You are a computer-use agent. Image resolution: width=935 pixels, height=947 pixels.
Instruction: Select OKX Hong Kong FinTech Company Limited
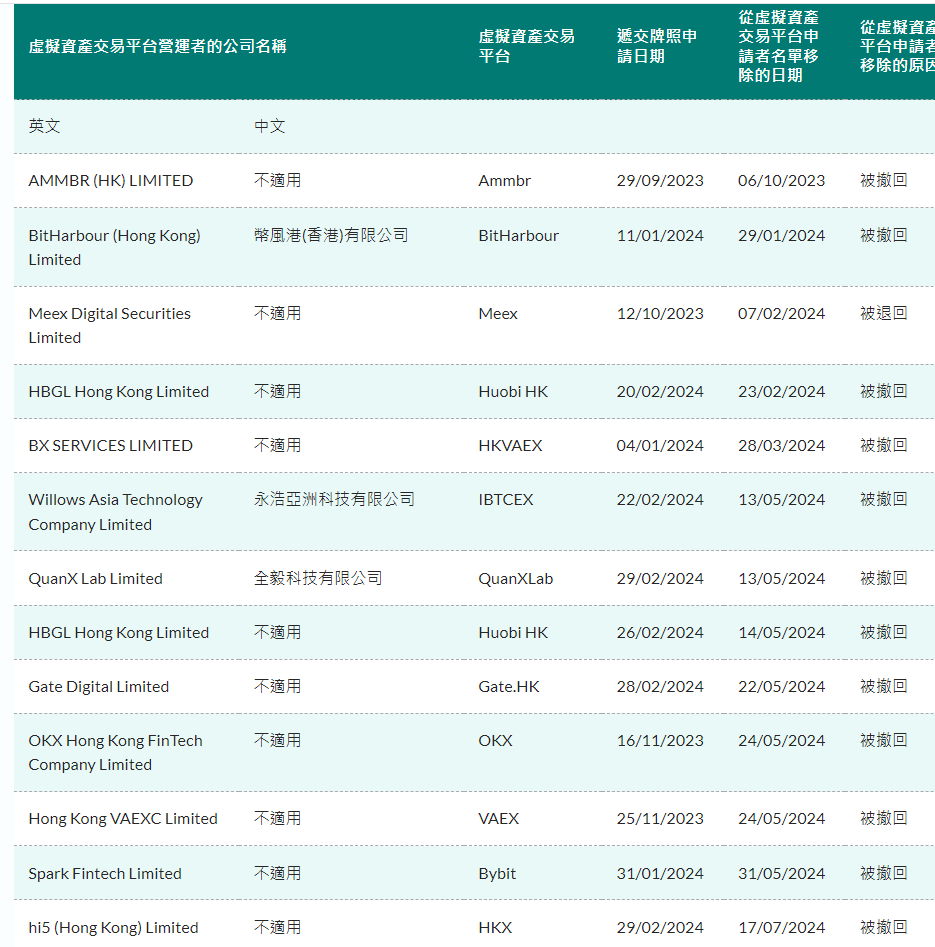pyautogui.click(x=115, y=752)
